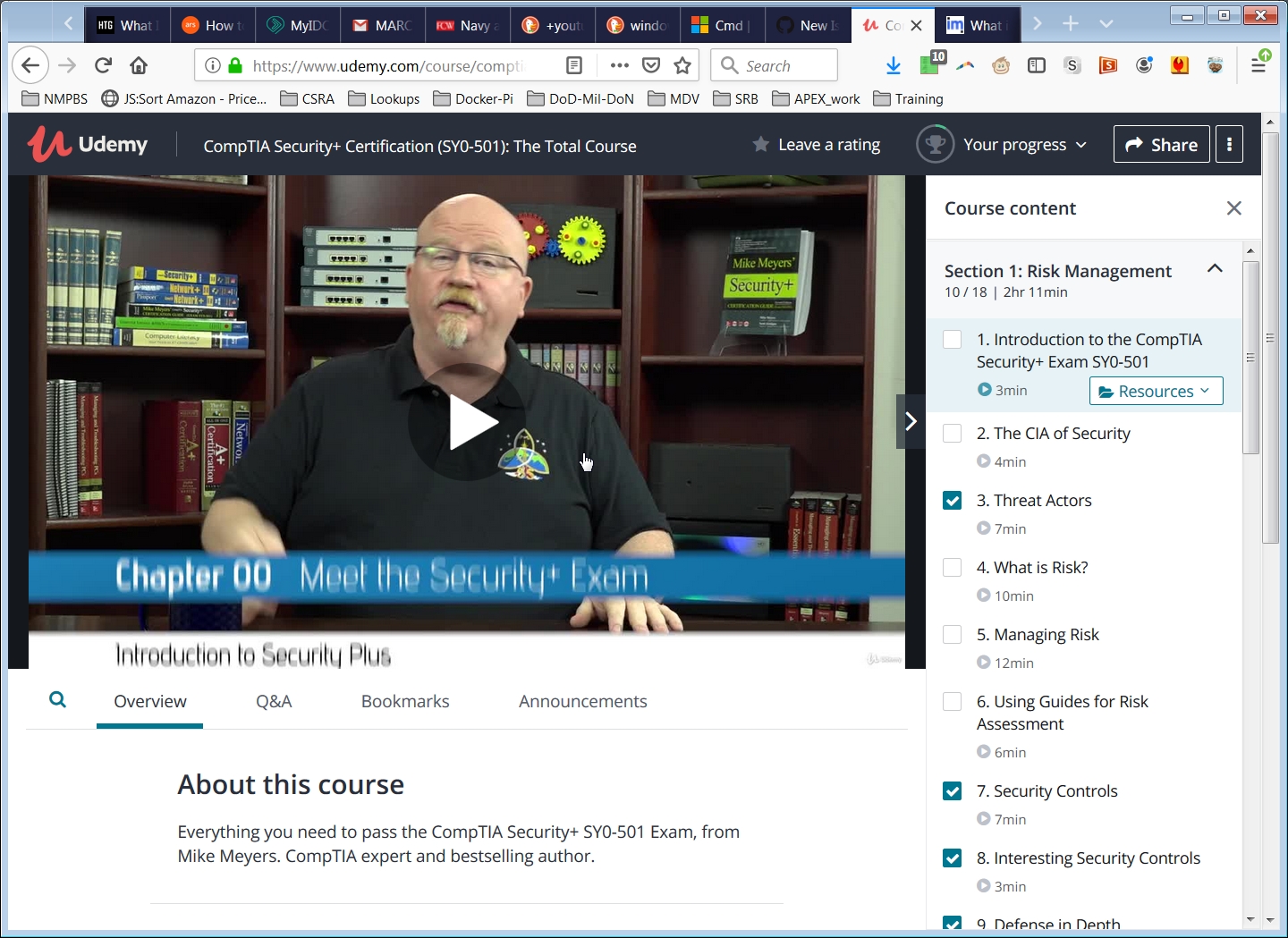Viewport: 1288px width, 938px height.
Task: Check What is Risk? checkbox
Action: pos(953,568)
